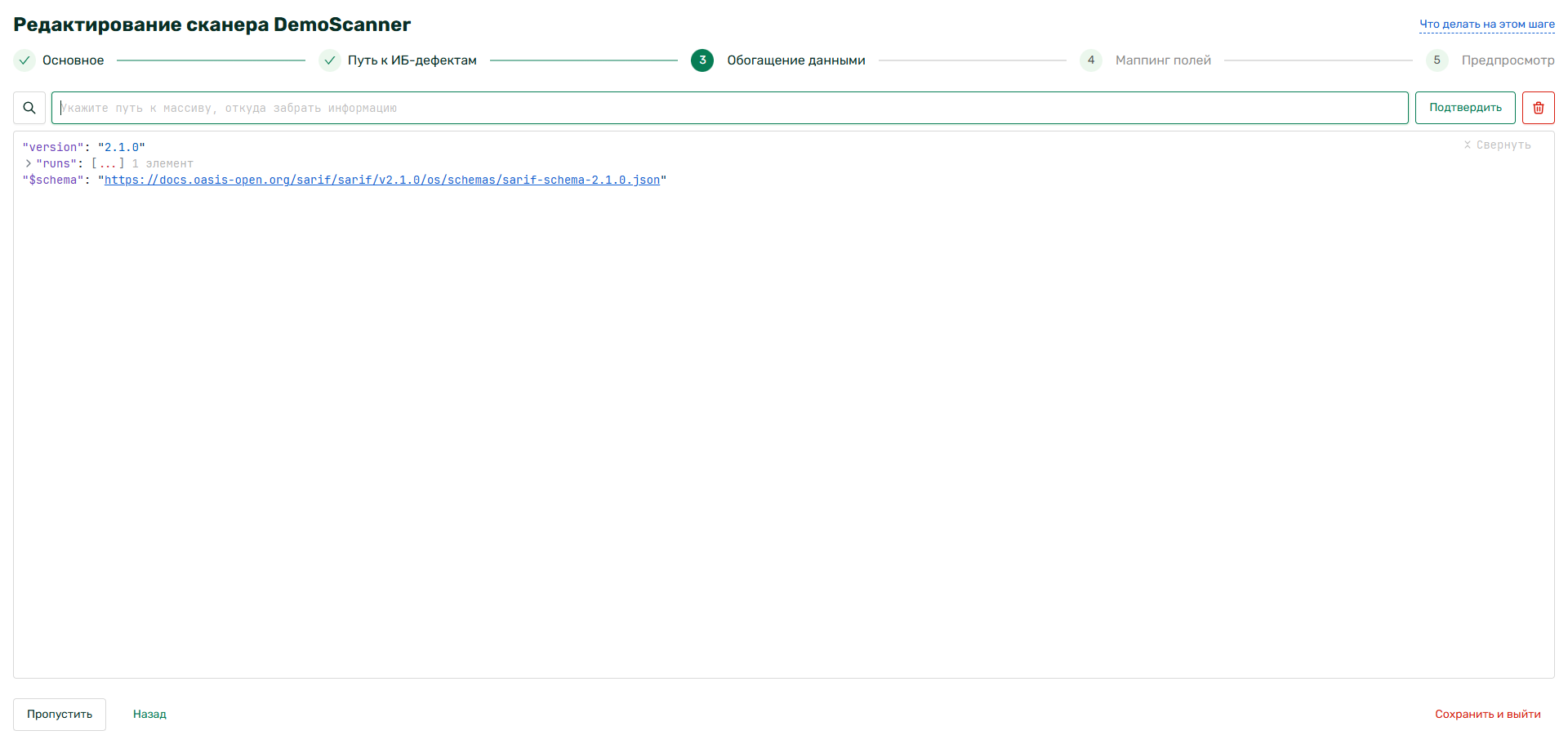The width and height of the screenshot is (1568, 744).
Task: Open the Предпросмотр step label
Action: point(1508,60)
